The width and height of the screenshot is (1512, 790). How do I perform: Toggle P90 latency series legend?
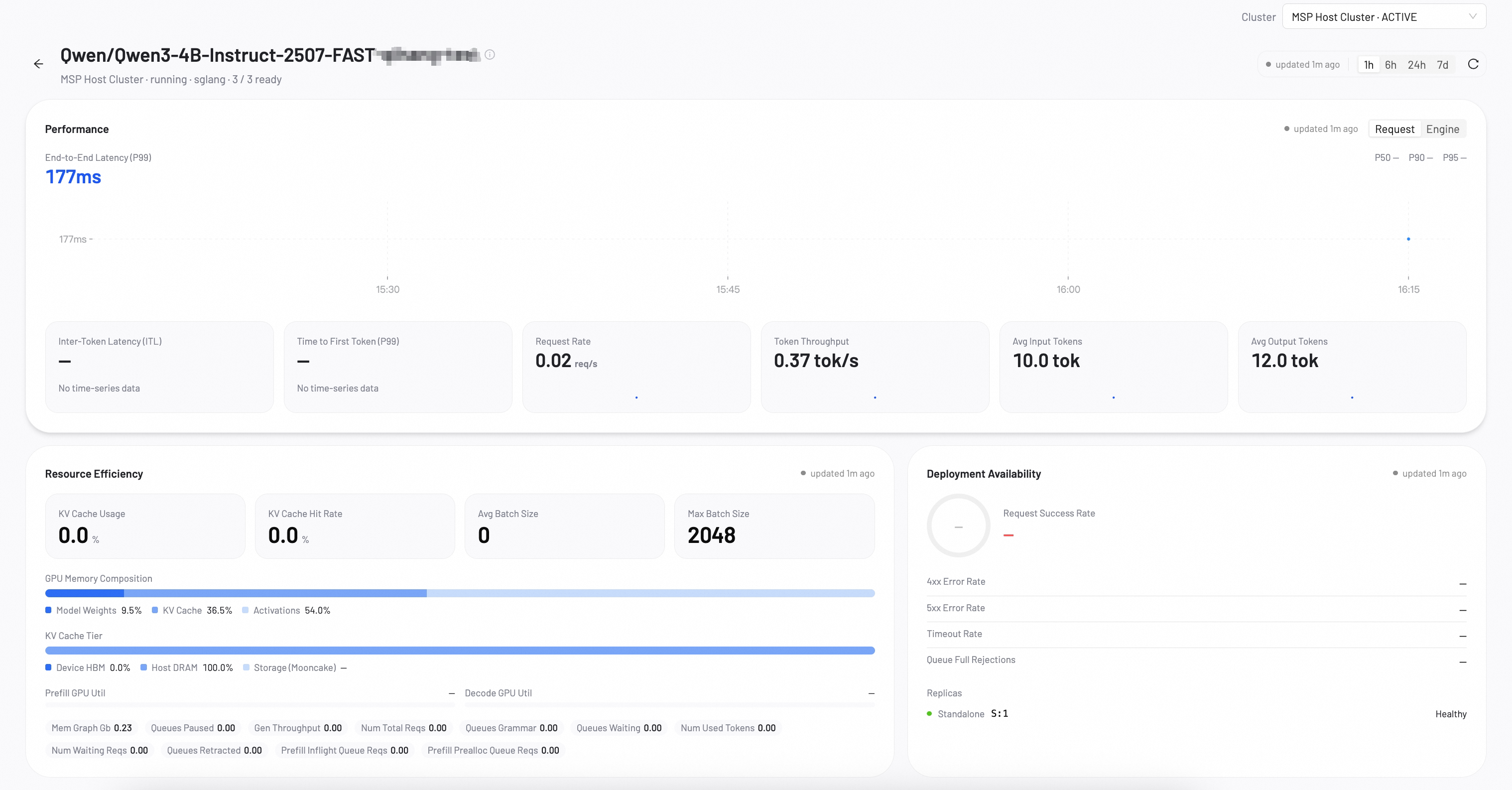pyautogui.click(x=1420, y=157)
